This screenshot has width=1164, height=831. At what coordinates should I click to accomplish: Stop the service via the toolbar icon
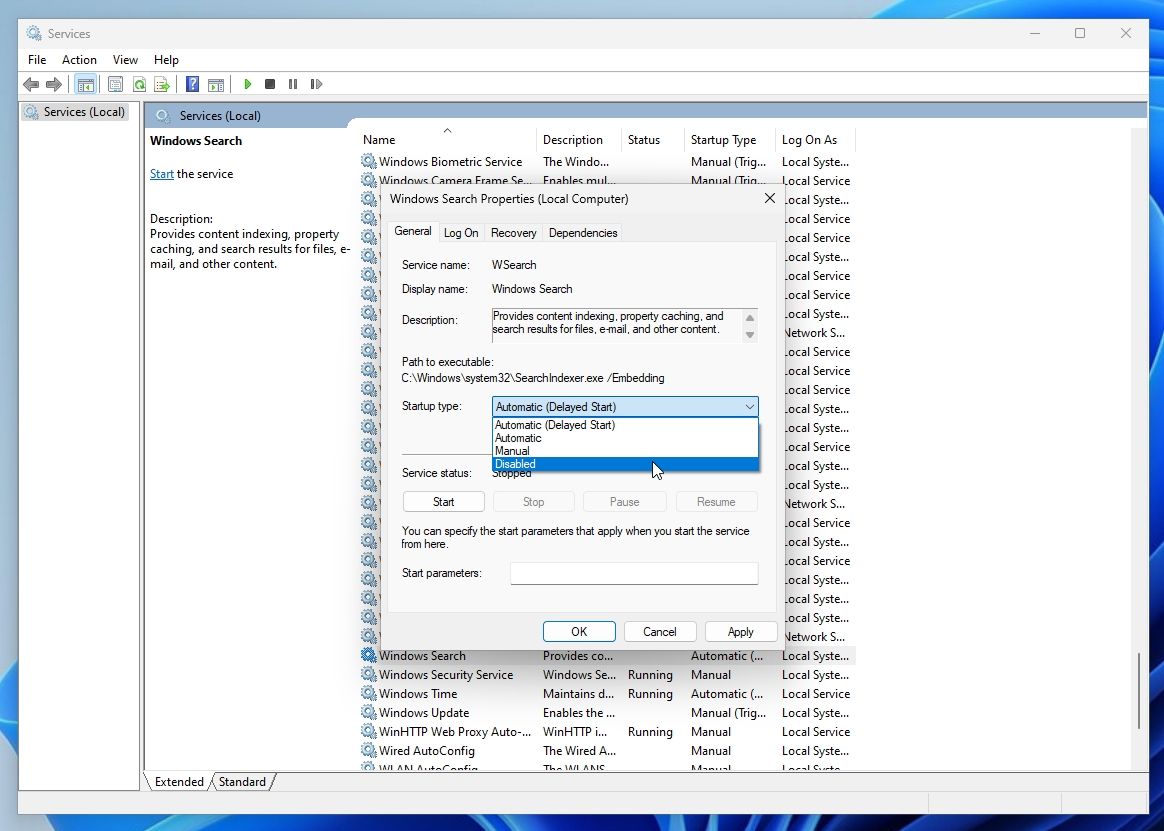tap(269, 84)
